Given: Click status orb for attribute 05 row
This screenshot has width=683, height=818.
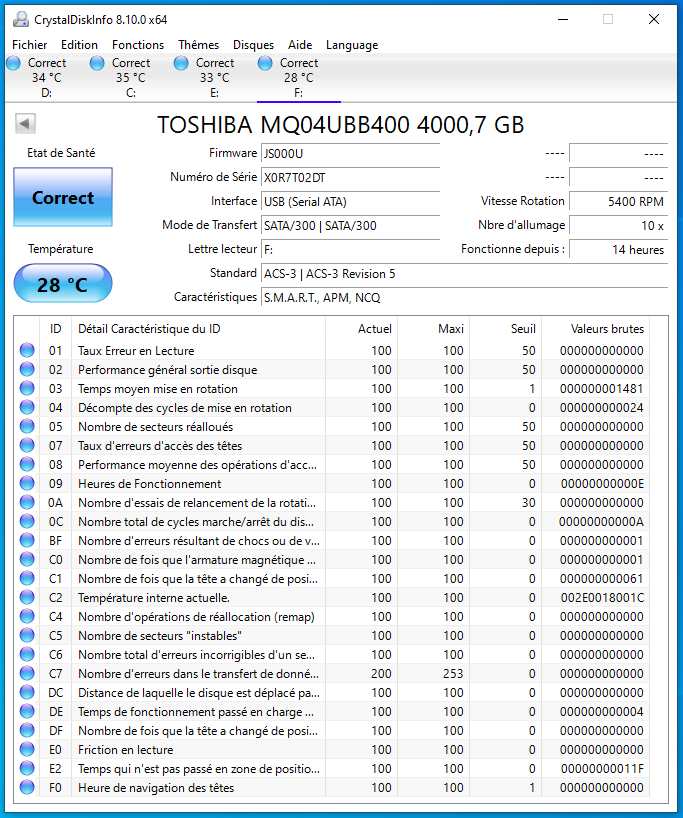Looking at the screenshot, I should [27, 426].
